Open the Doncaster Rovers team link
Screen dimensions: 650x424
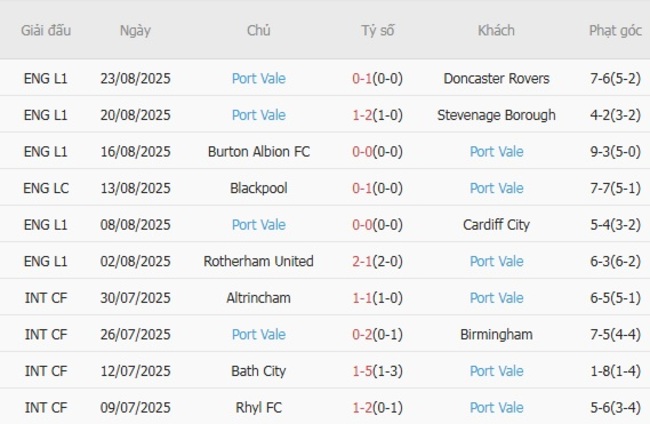tap(496, 78)
